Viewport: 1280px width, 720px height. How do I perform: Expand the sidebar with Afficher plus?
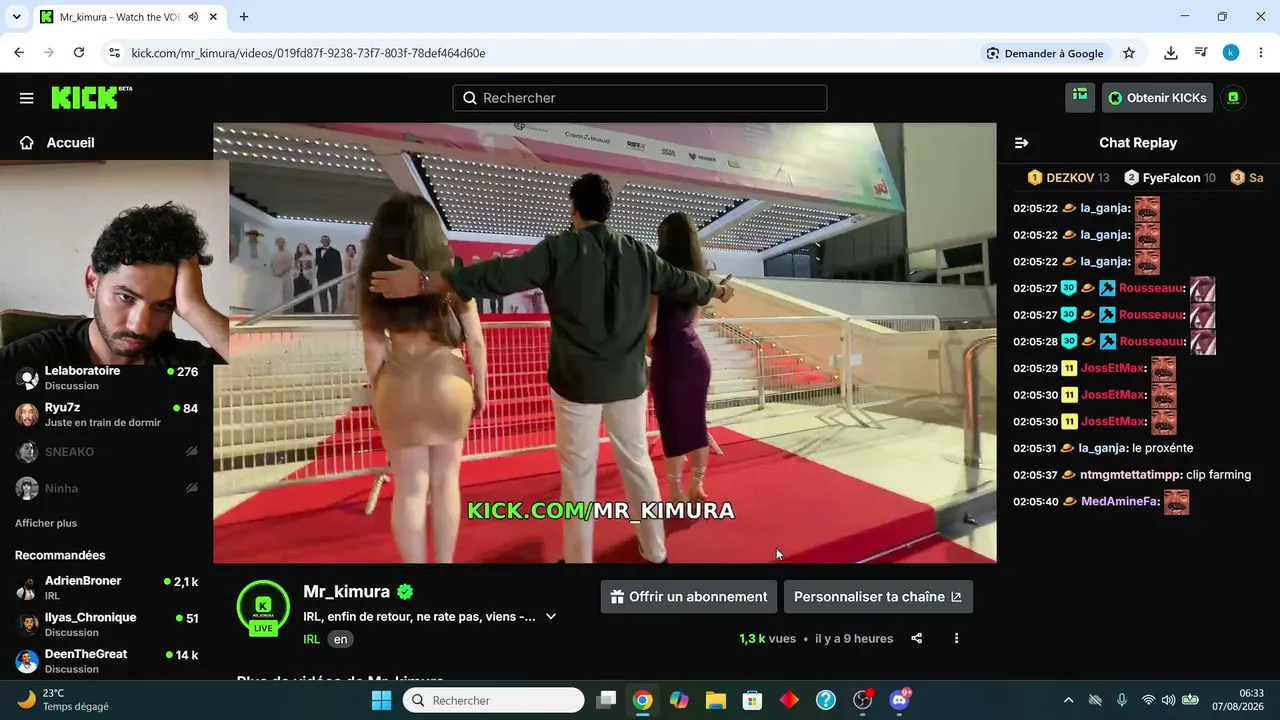(x=46, y=523)
